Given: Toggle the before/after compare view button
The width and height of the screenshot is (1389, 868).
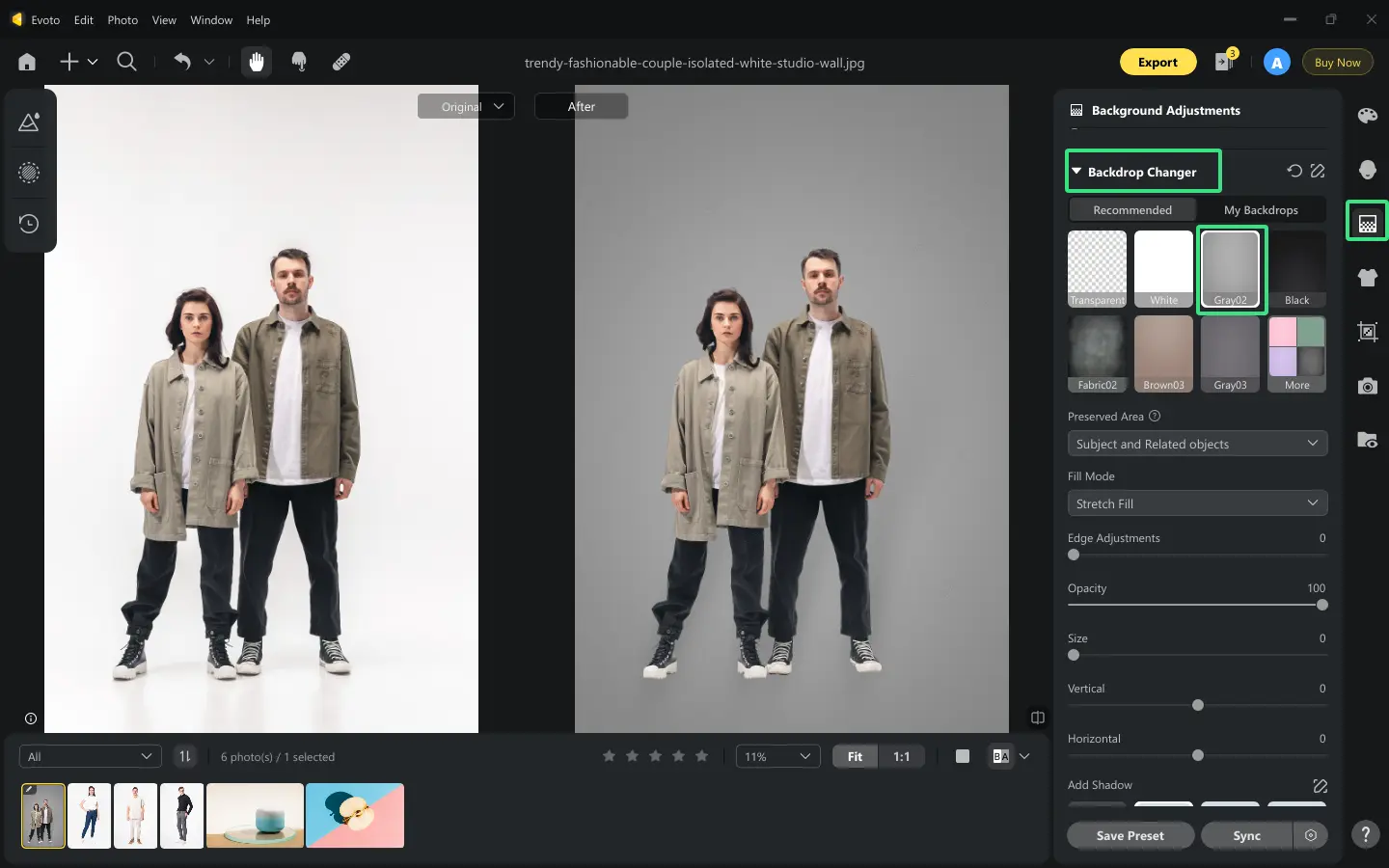Looking at the screenshot, I should click(1000, 756).
